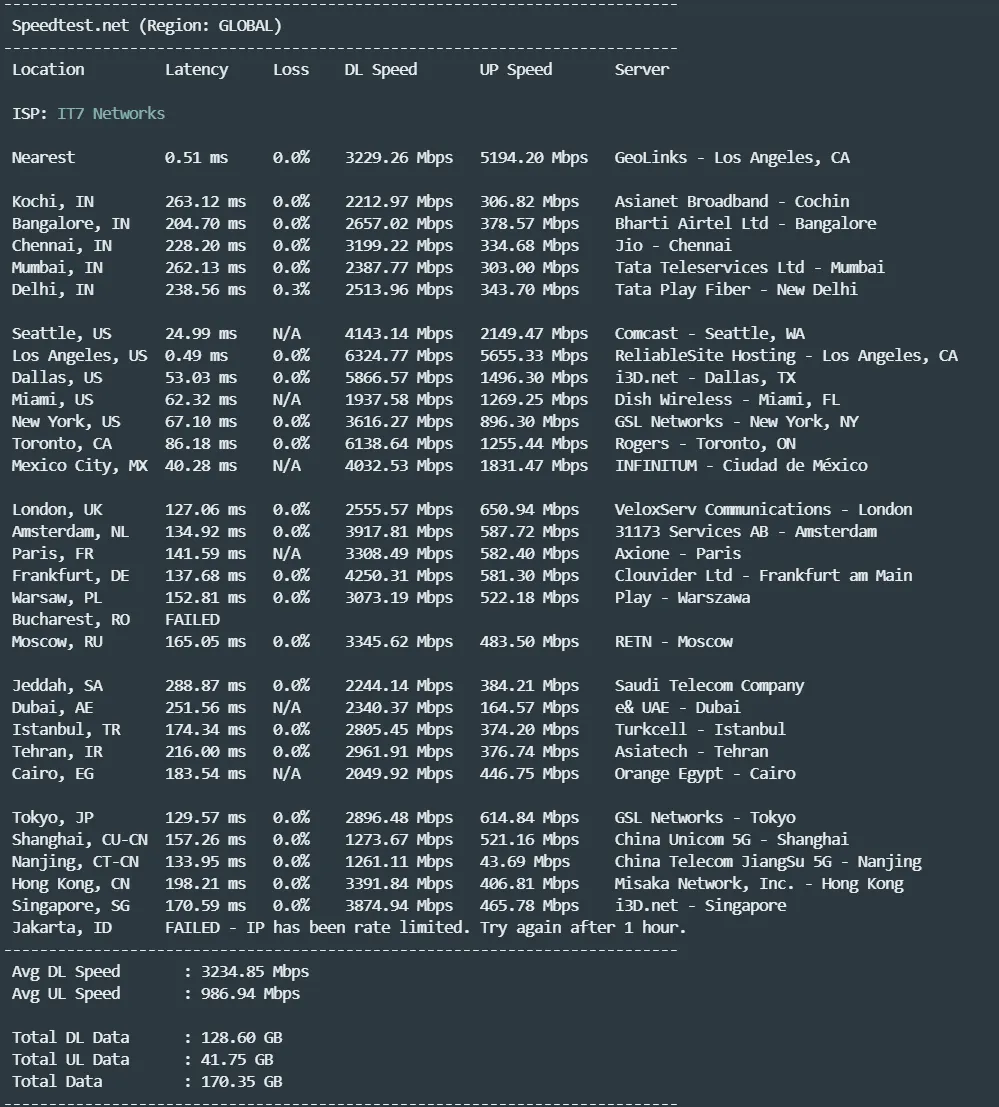The height and width of the screenshot is (1107, 999).
Task: Click the UP Speed column header
Action: click(515, 70)
